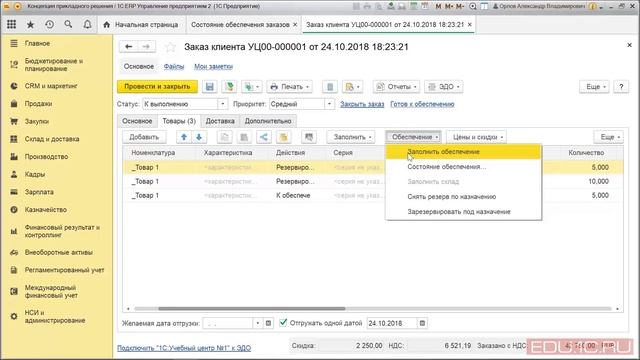Go forward with right arrow button
The image size is (640, 360).
point(146,47)
